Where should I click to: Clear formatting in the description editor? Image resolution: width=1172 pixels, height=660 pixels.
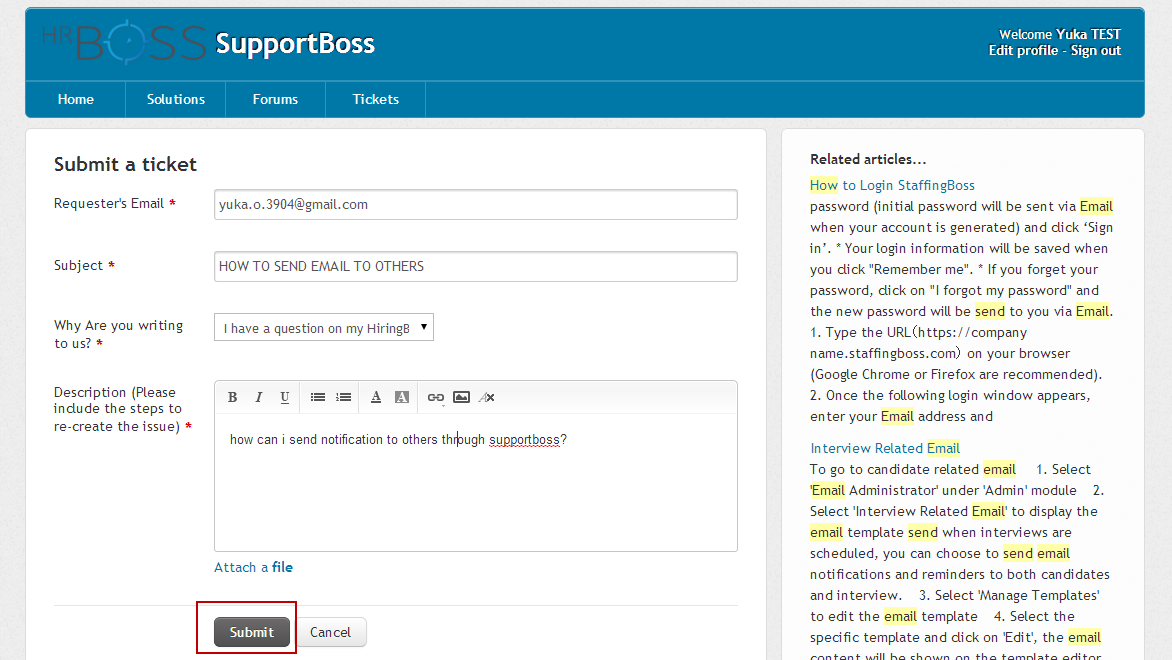tap(487, 397)
